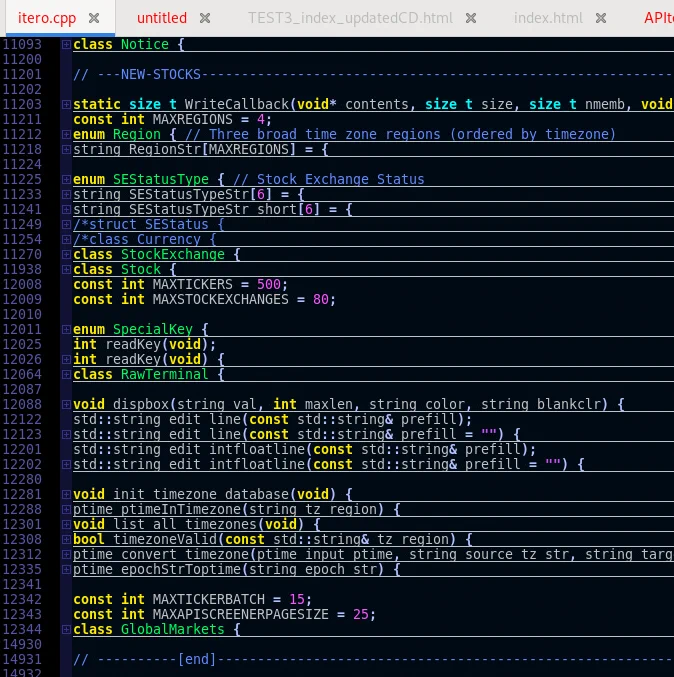This screenshot has width=674, height=677.
Task: Close the itero.cpp tab
Action: (x=94, y=18)
